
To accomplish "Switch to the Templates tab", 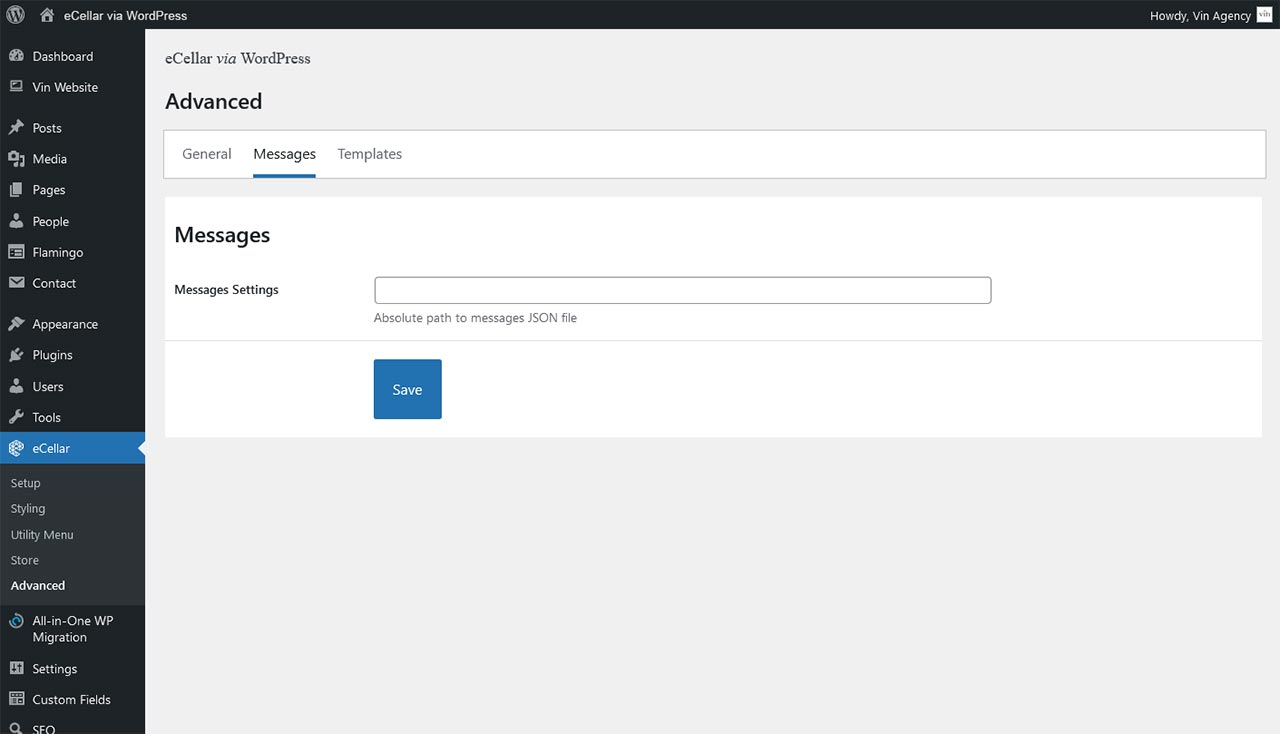I will click(x=370, y=154).
